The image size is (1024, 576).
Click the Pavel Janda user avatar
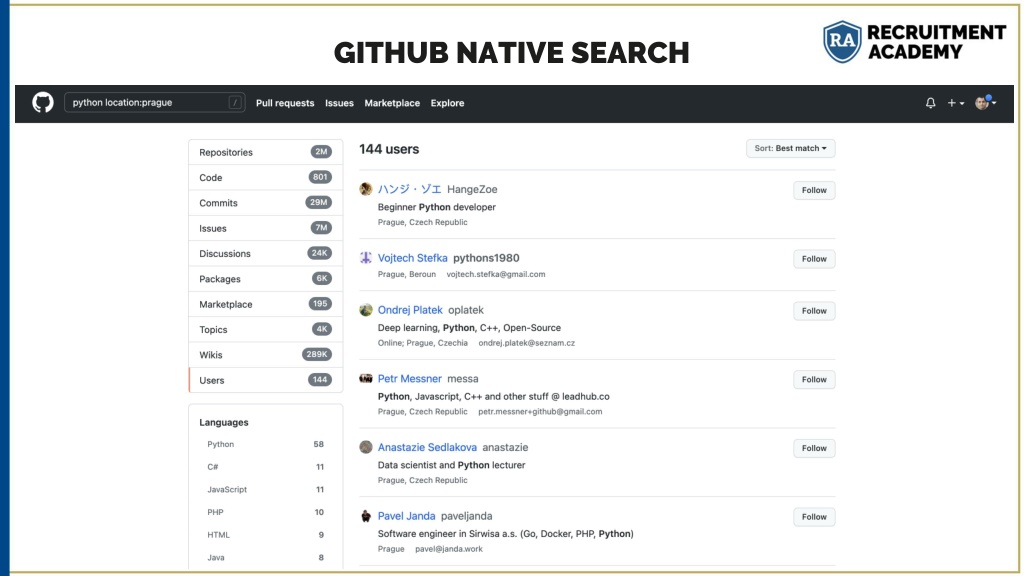pos(366,515)
